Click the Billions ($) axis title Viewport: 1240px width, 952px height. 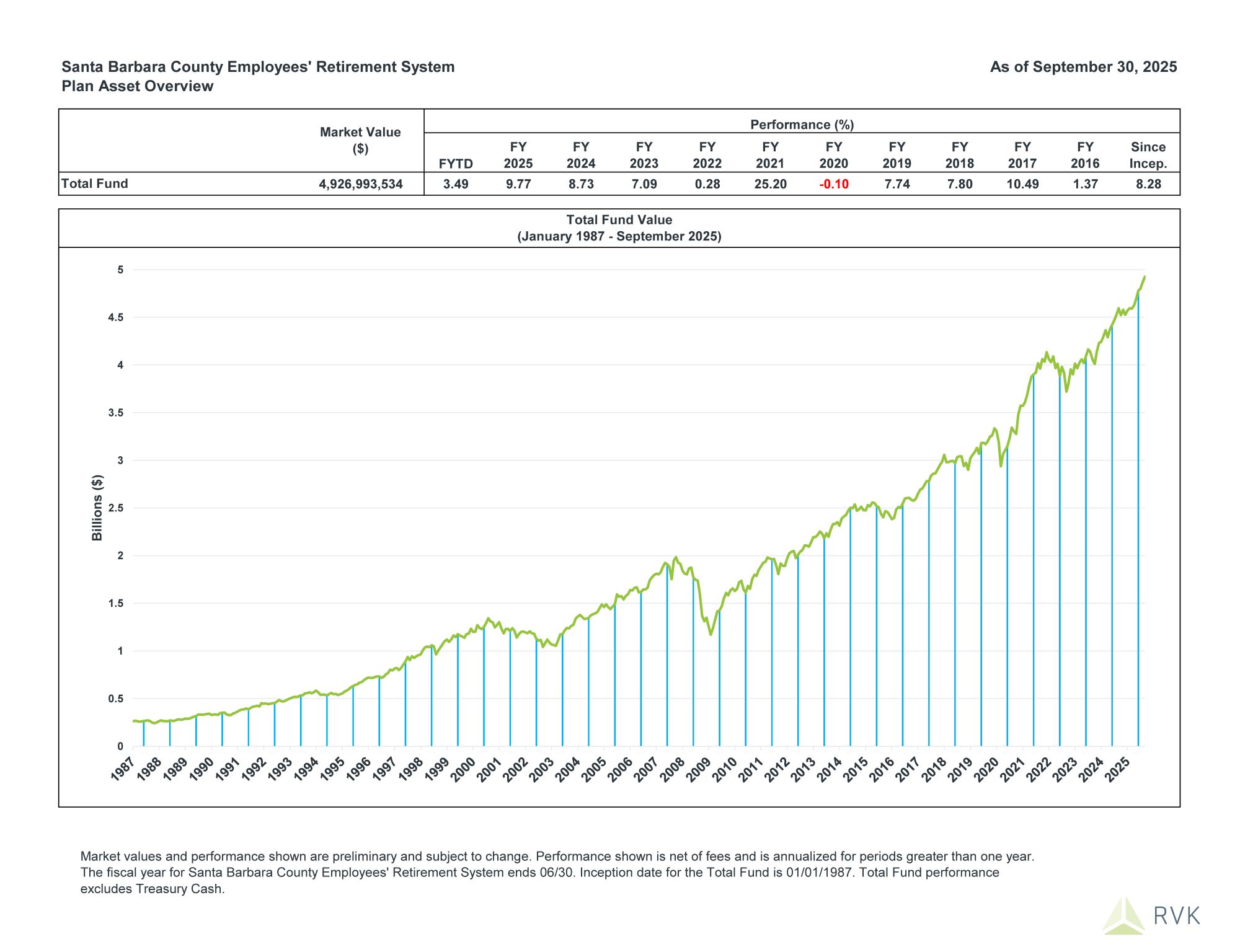coord(97,508)
